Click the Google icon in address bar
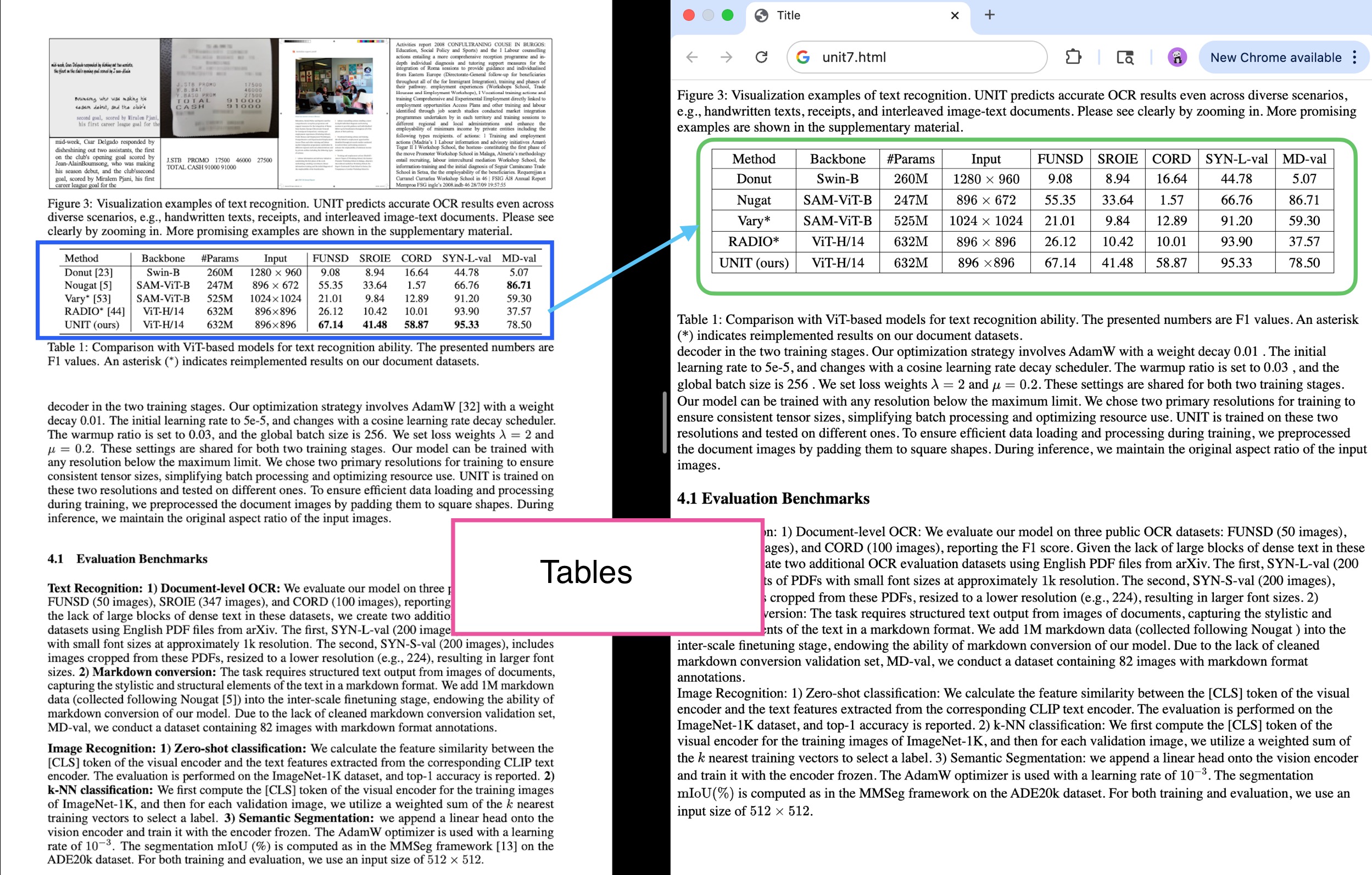 803,57
